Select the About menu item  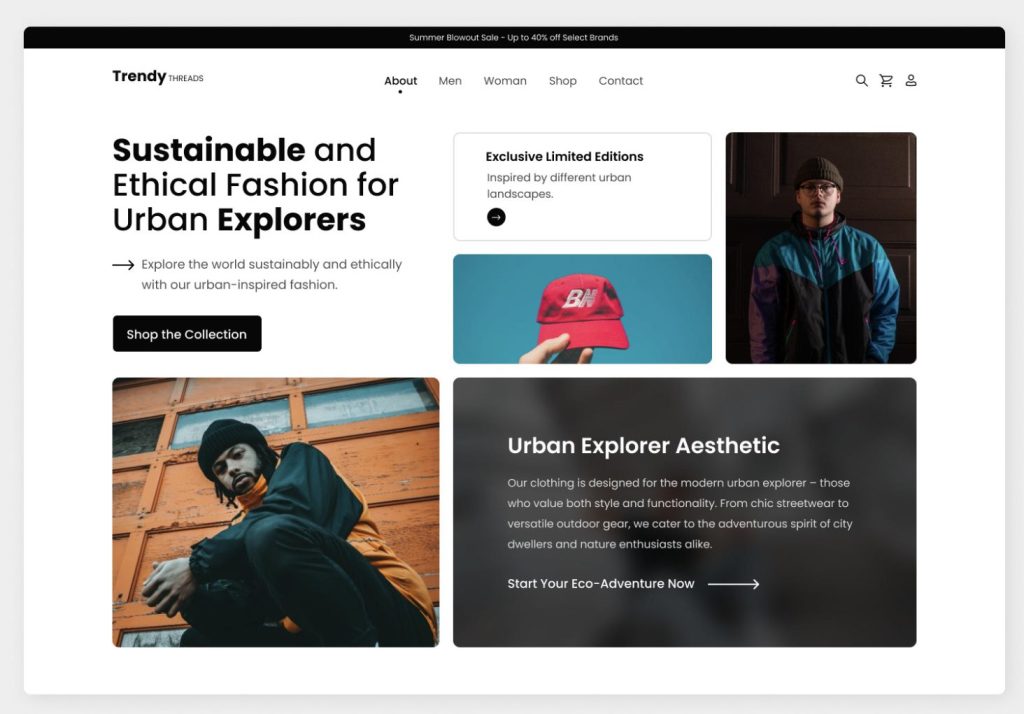400,80
